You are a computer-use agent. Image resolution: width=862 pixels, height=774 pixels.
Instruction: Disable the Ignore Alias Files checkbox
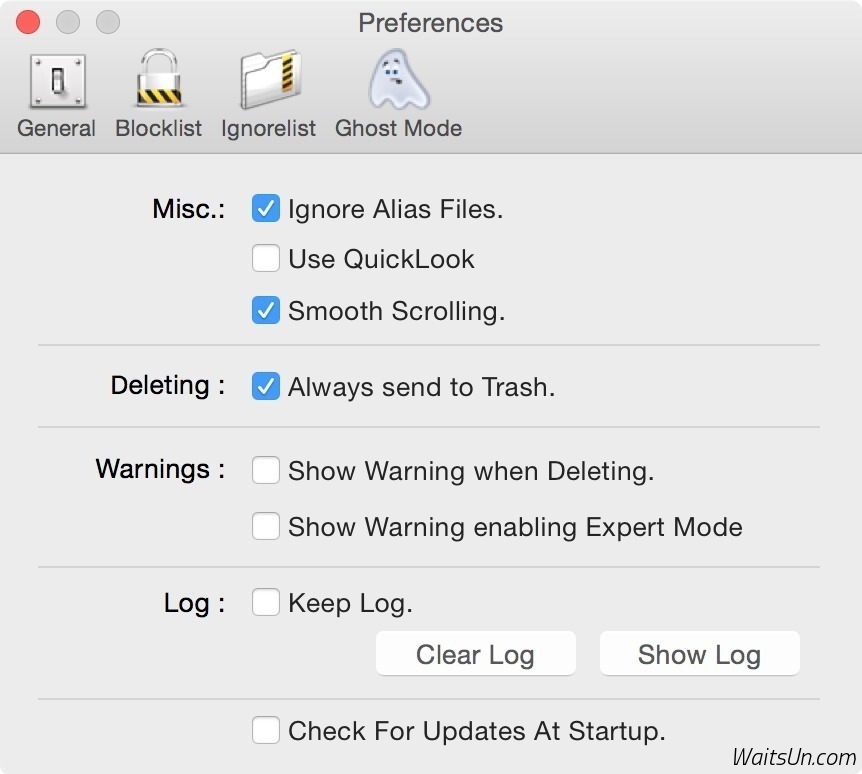(265, 209)
